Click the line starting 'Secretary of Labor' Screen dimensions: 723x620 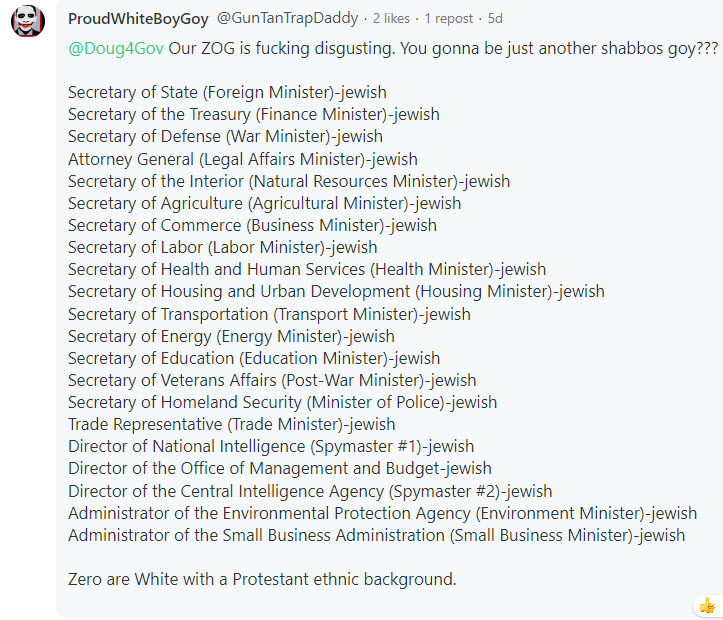click(223, 248)
